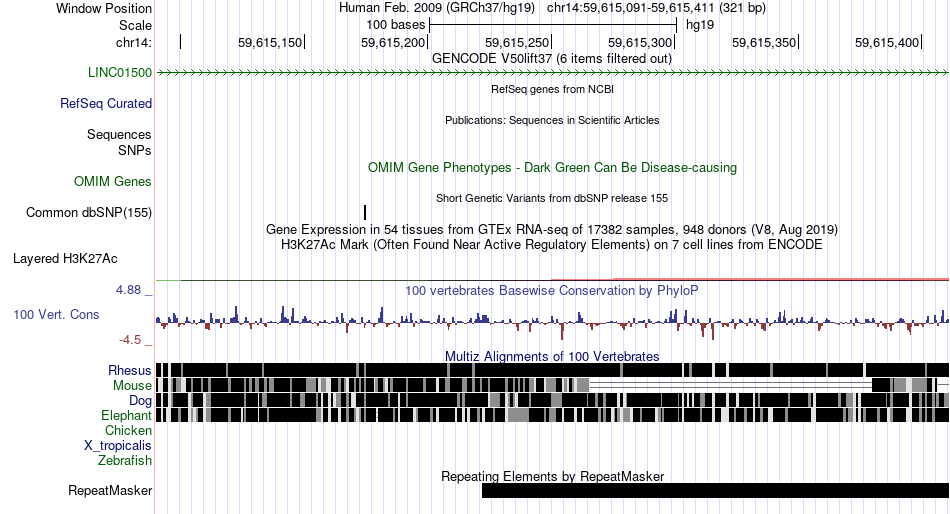
Task: Select the OMIM Genes track label
Action: (x=113, y=181)
